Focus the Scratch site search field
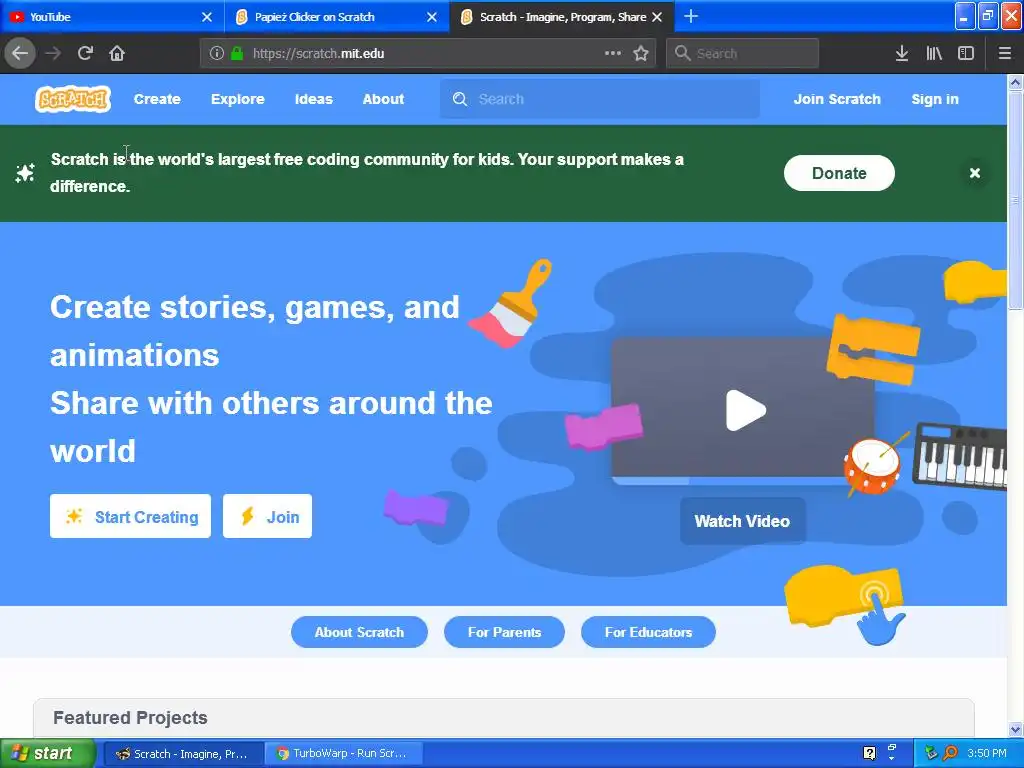Image resolution: width=1024 pixels, height=768 pixels. tap(600, 99)
